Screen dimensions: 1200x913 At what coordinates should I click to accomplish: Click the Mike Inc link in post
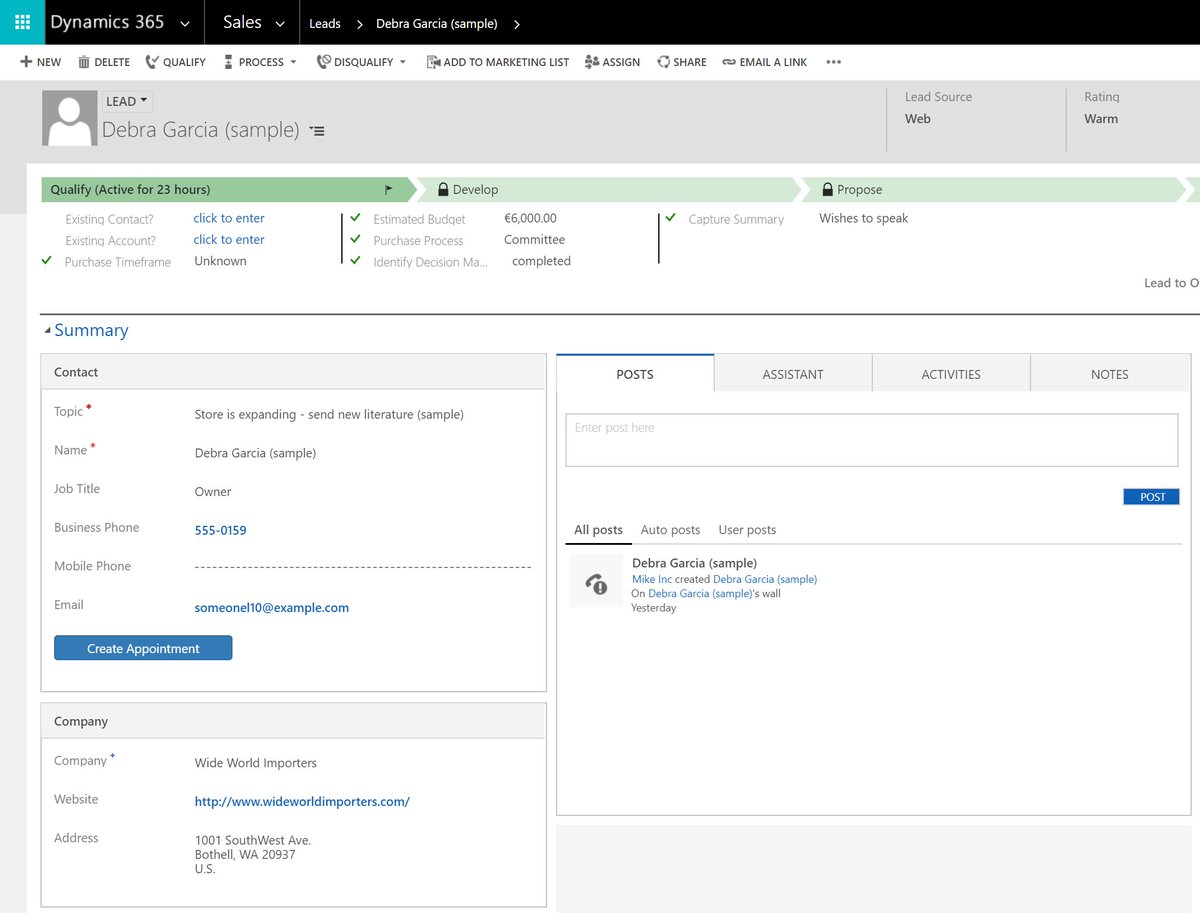point(652,579)
